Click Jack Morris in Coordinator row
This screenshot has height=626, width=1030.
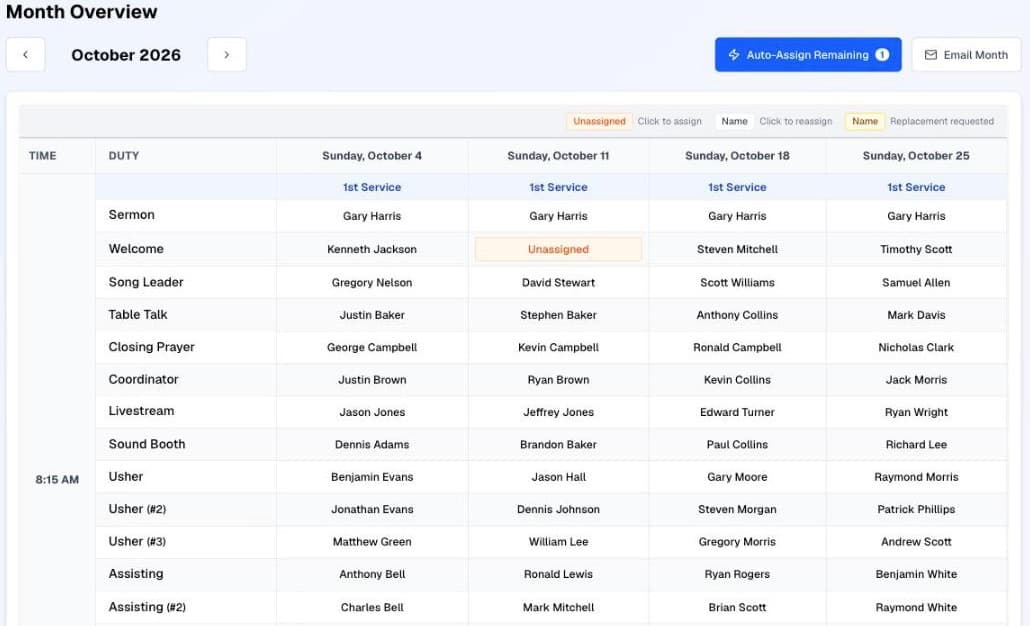916,380
